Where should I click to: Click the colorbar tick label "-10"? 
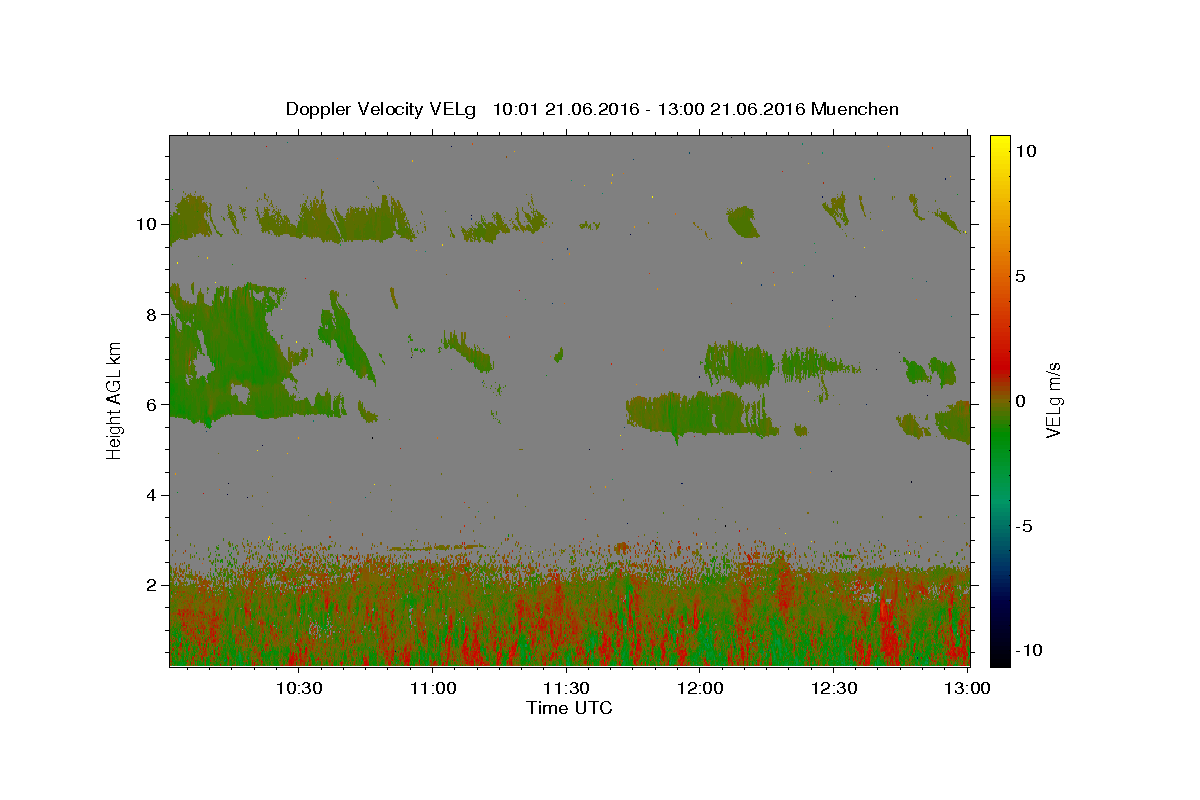[1031, 650]
